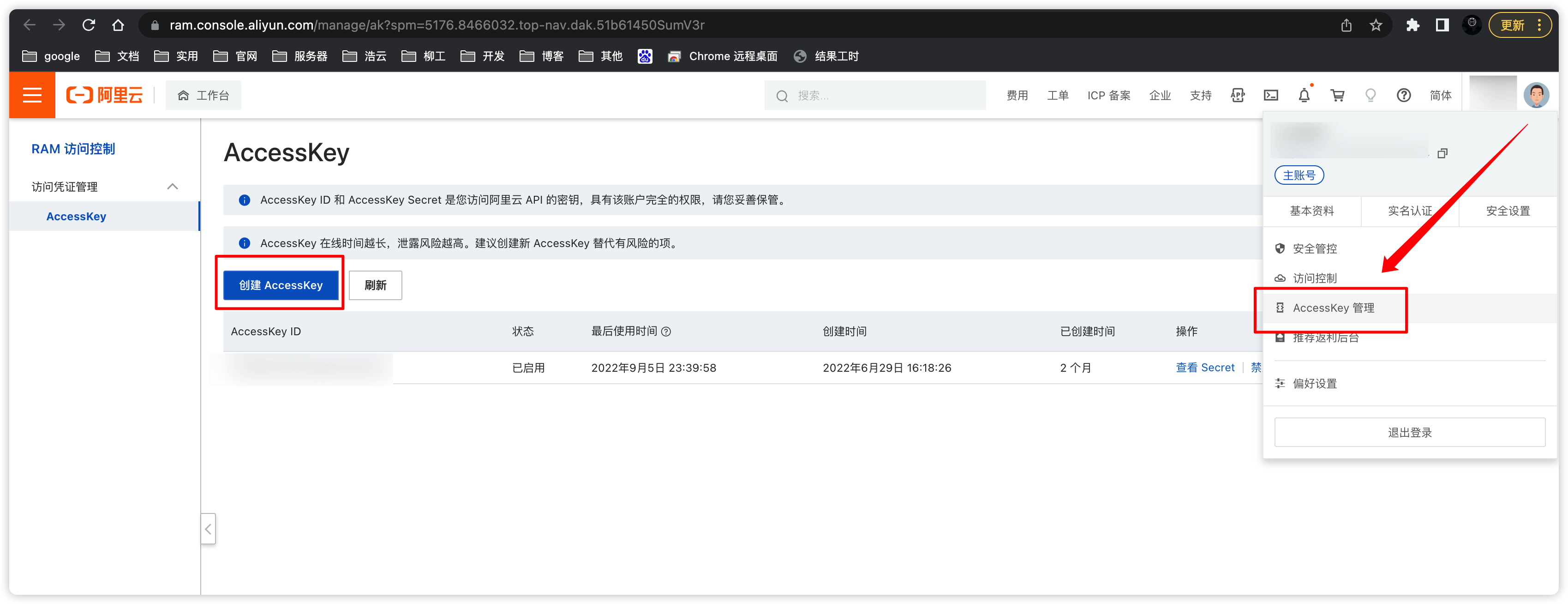Click the 企业 nav item
This screenshot has width=1568, height=604.
tap(1160, 95)
